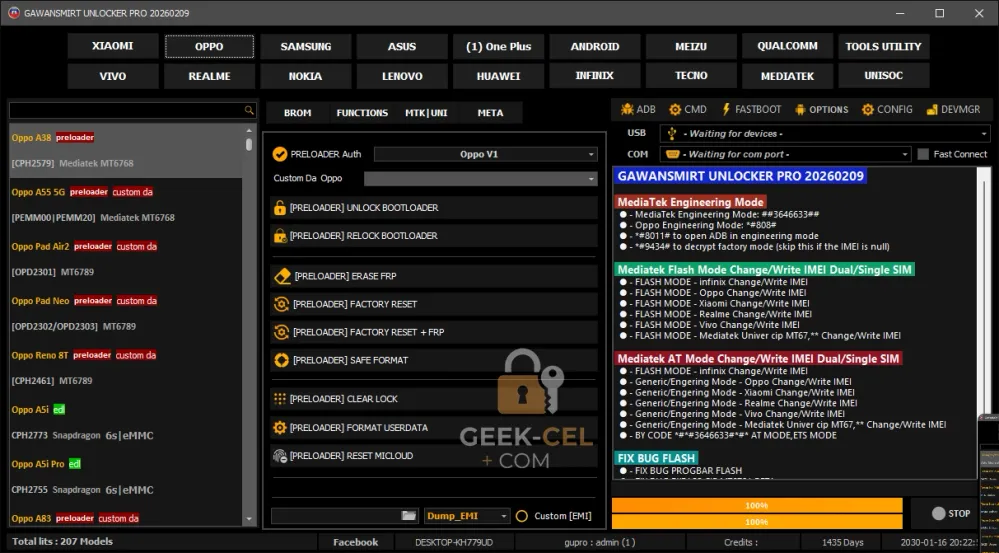The image size is (999, 553).
Task: Click the 'DESKTOP-KH779UD' status bar text
Action: 454,543
